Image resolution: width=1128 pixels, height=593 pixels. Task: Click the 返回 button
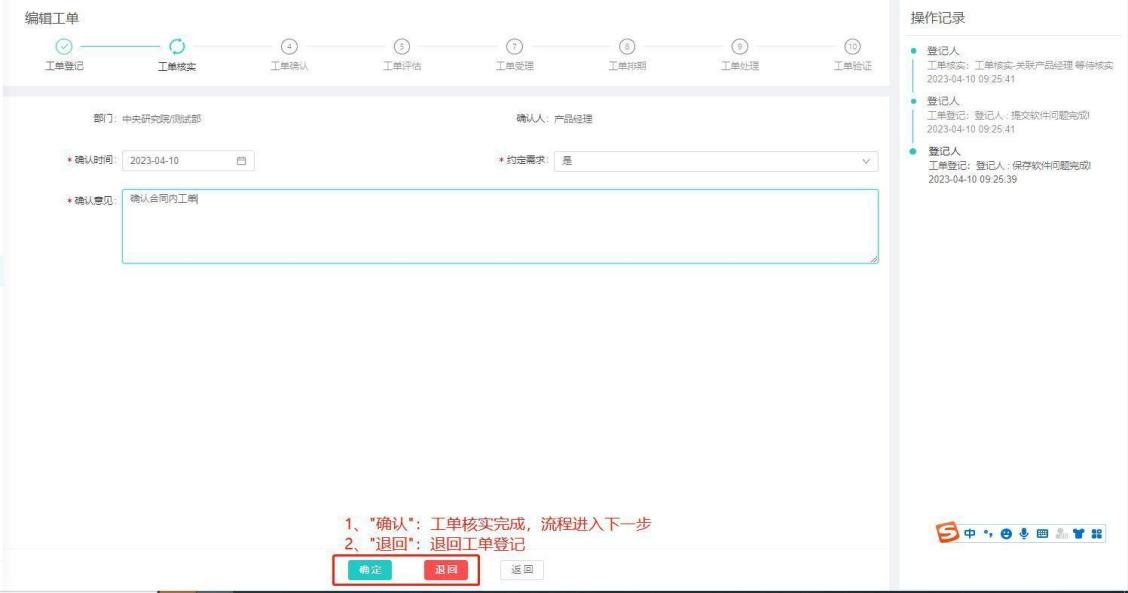521,569
